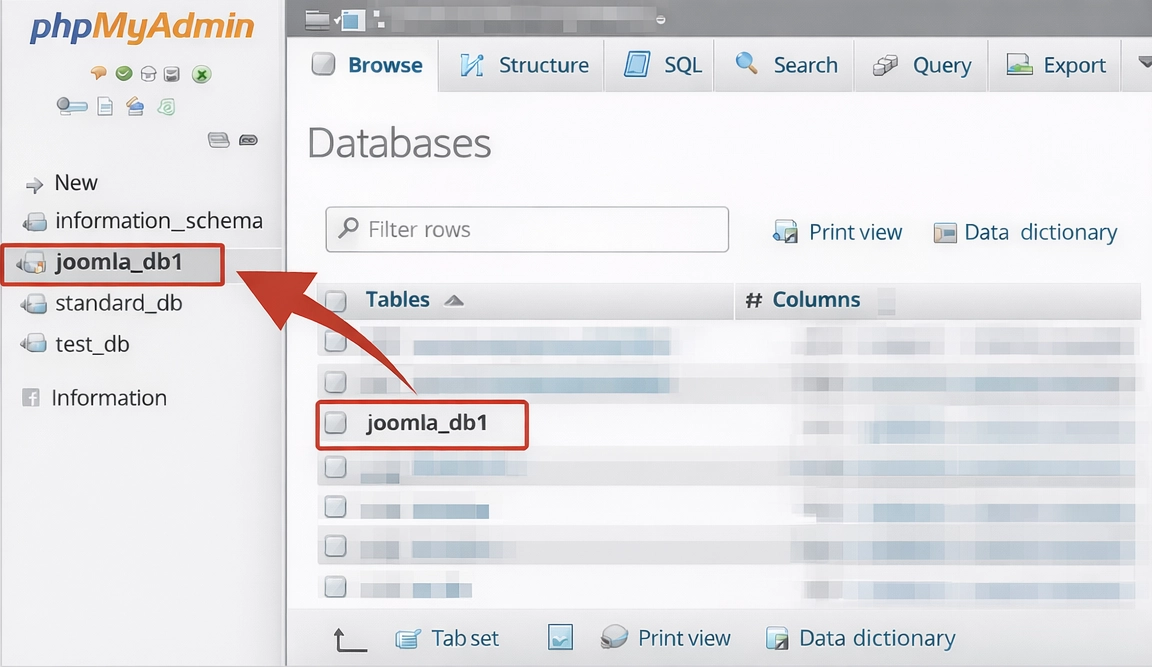1152x667 pixels.
Task: Go to the Search tab
Action: [786, 65]
